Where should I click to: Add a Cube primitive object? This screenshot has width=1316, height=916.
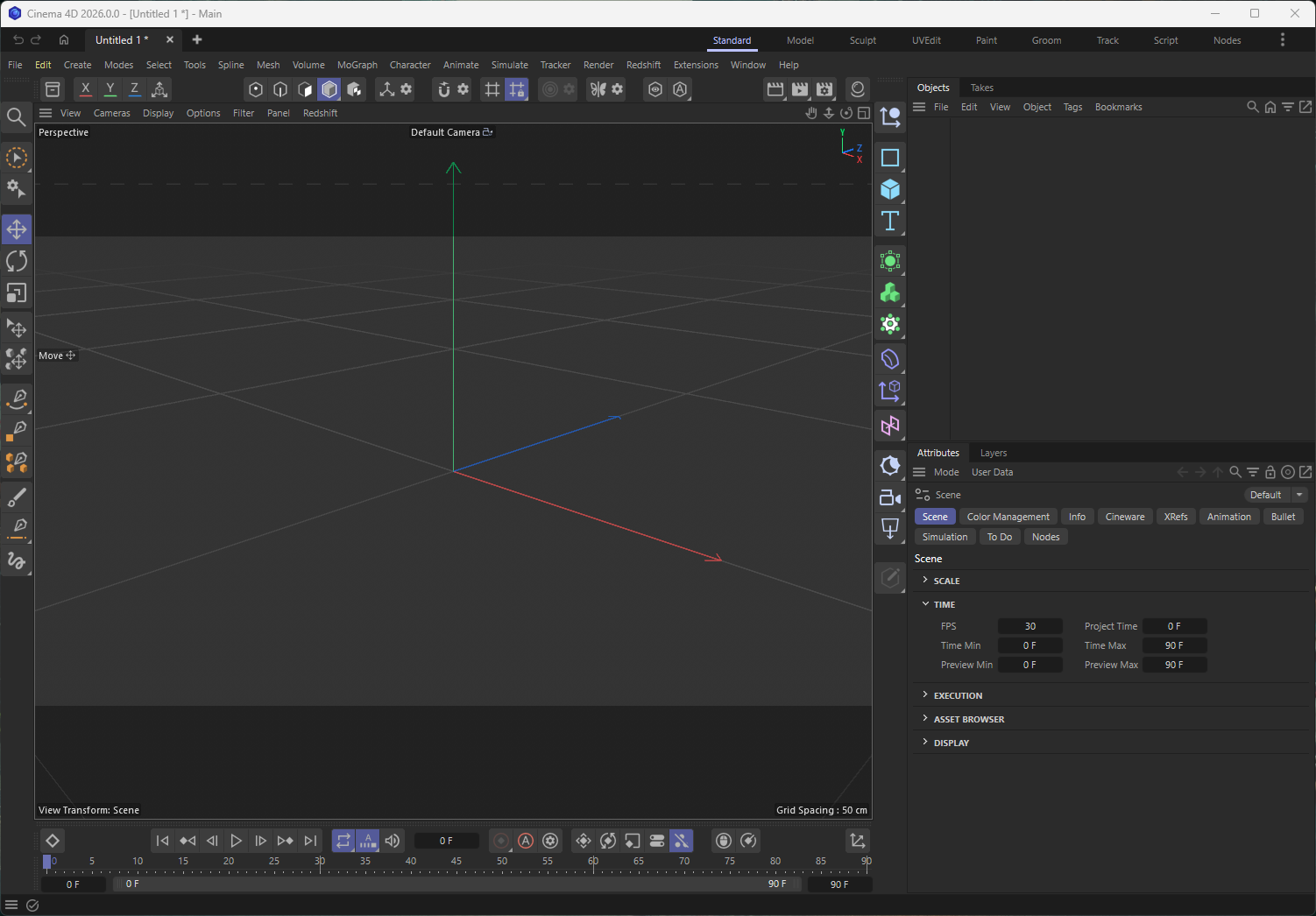click(890, 189)
